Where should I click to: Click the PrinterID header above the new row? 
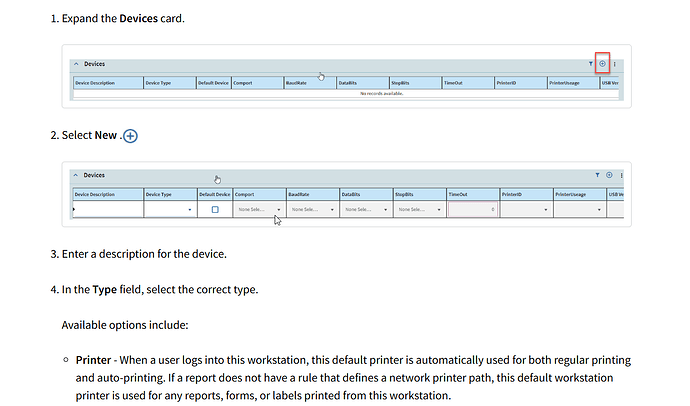tap(526, 194)
